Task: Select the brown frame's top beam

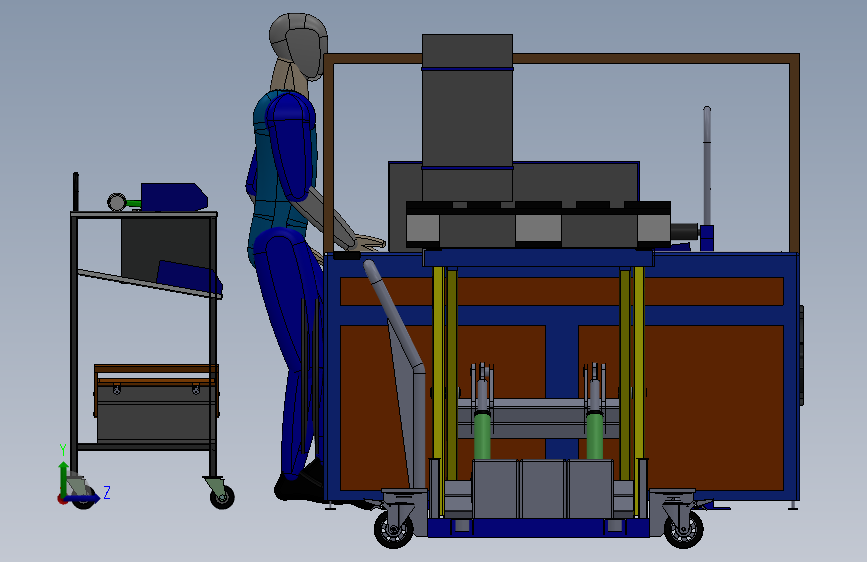Action: [x=561, y=59]
